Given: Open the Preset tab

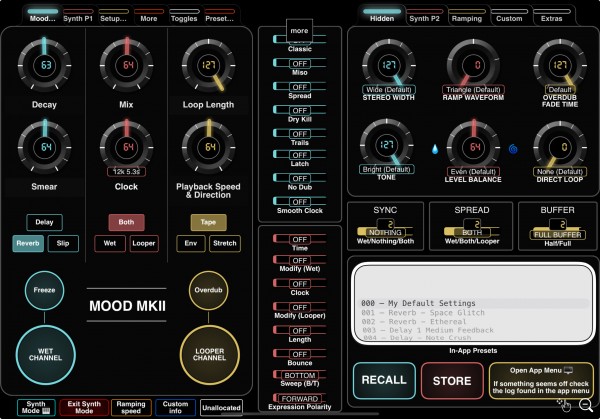Looking at the screenshot, I should pos(220,16).
